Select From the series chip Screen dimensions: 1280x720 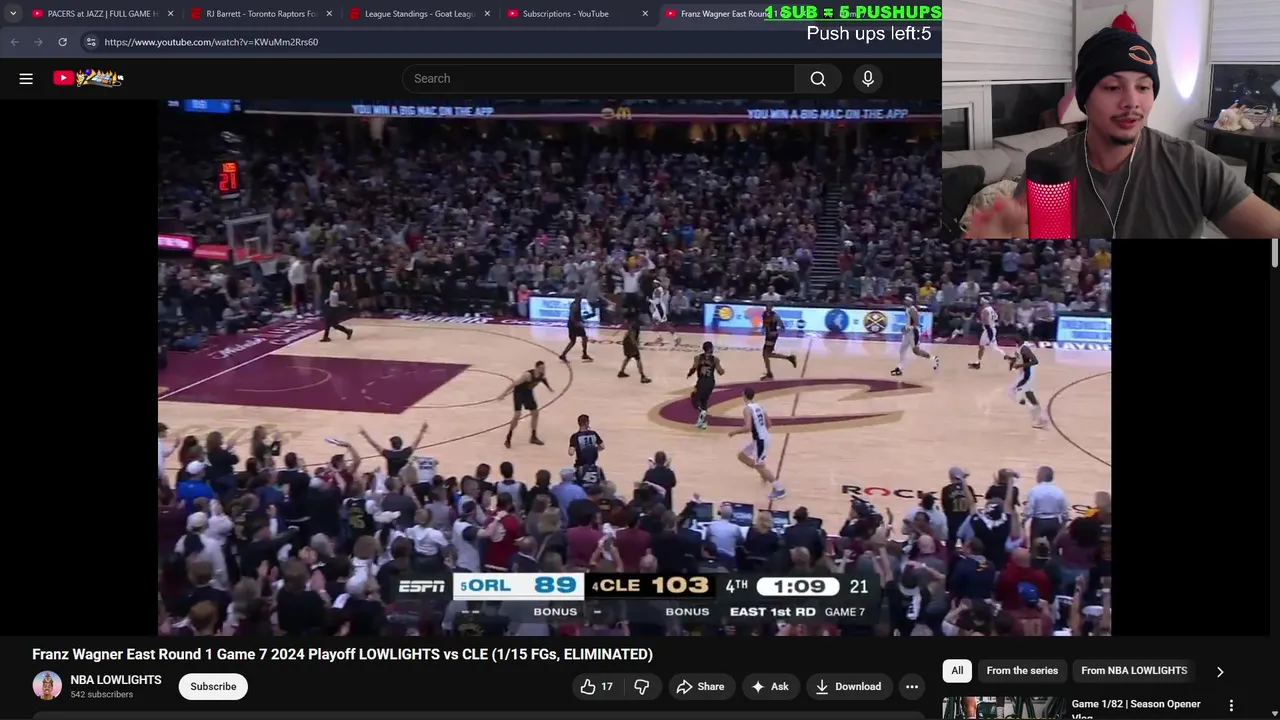pos(1022,671)
